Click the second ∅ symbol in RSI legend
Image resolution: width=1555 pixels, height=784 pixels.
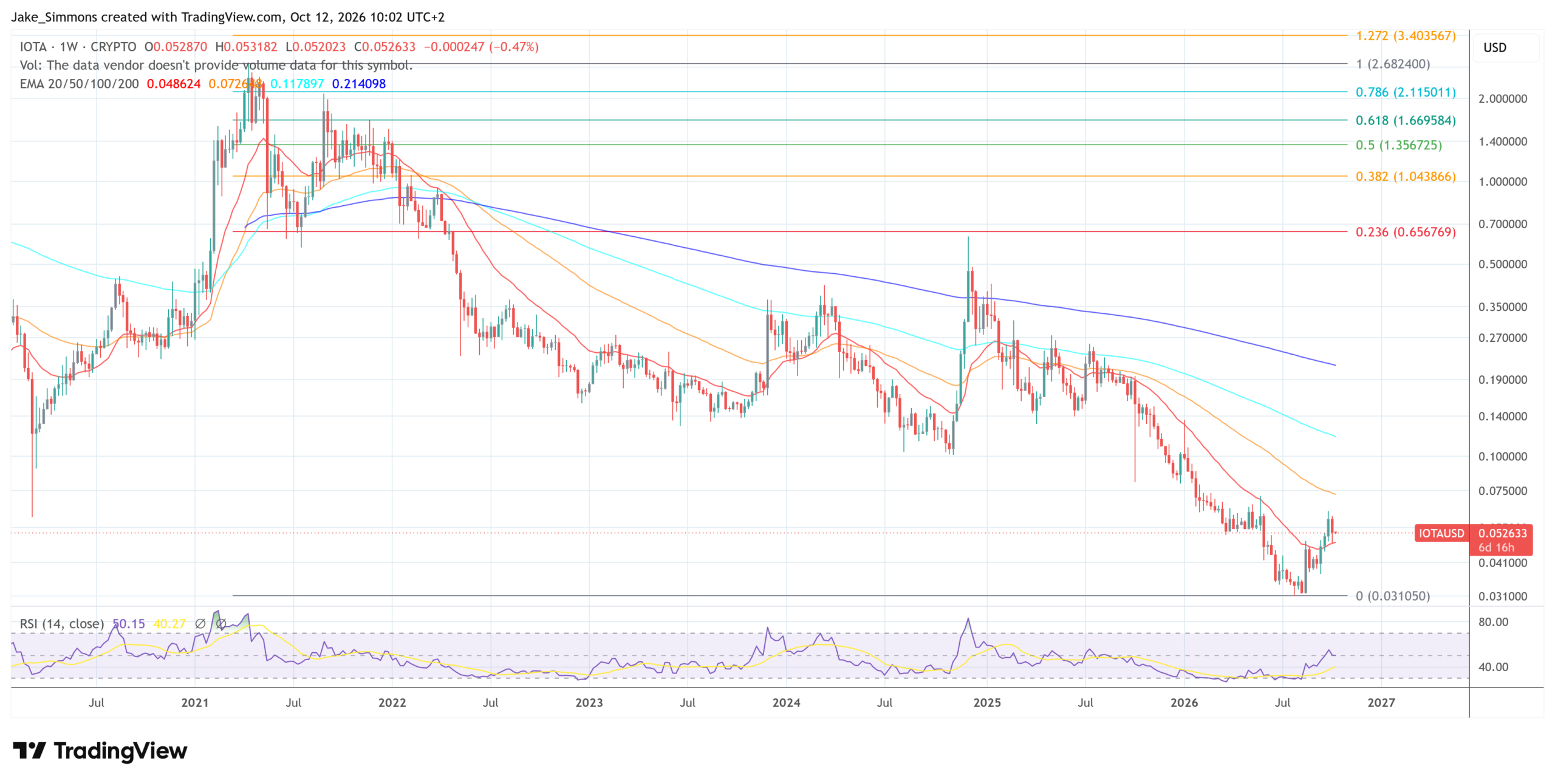coord(221,624)
